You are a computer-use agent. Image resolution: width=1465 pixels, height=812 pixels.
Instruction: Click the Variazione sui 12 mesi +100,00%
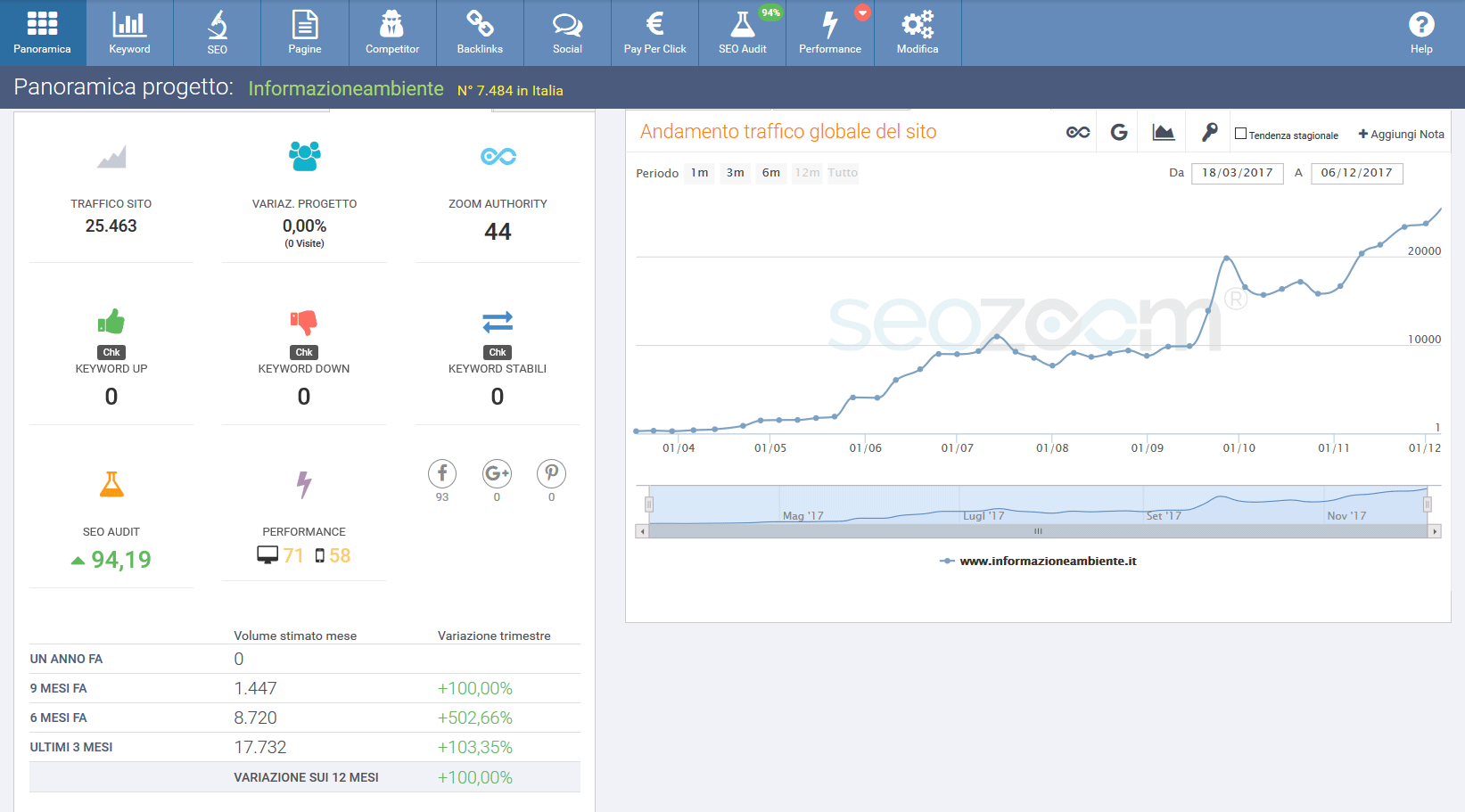point(475,777)
